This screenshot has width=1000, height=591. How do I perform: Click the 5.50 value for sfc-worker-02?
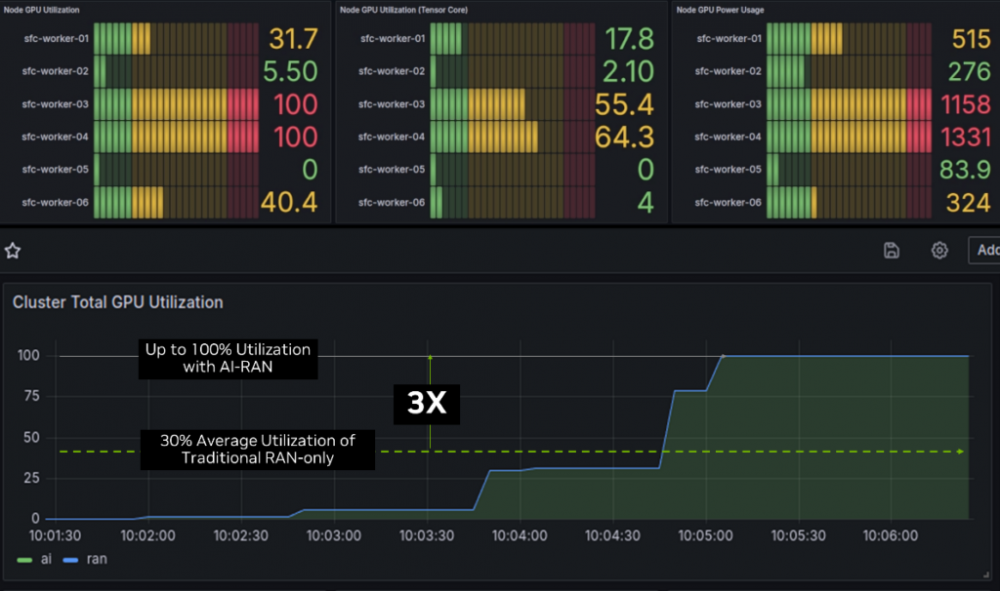click(290, 72)
